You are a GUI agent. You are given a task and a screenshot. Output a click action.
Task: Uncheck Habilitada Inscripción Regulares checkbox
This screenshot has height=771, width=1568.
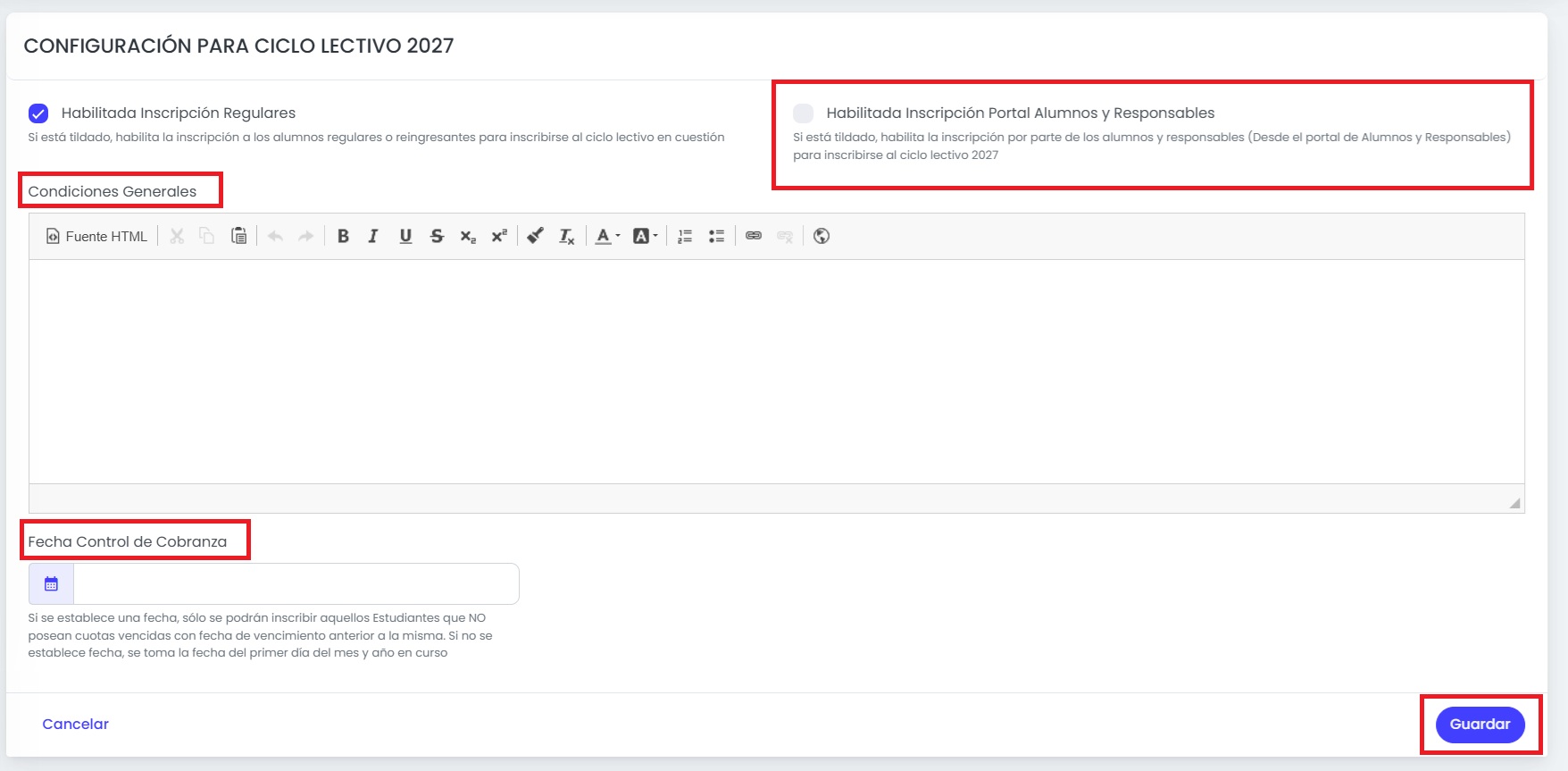[38, 113]
